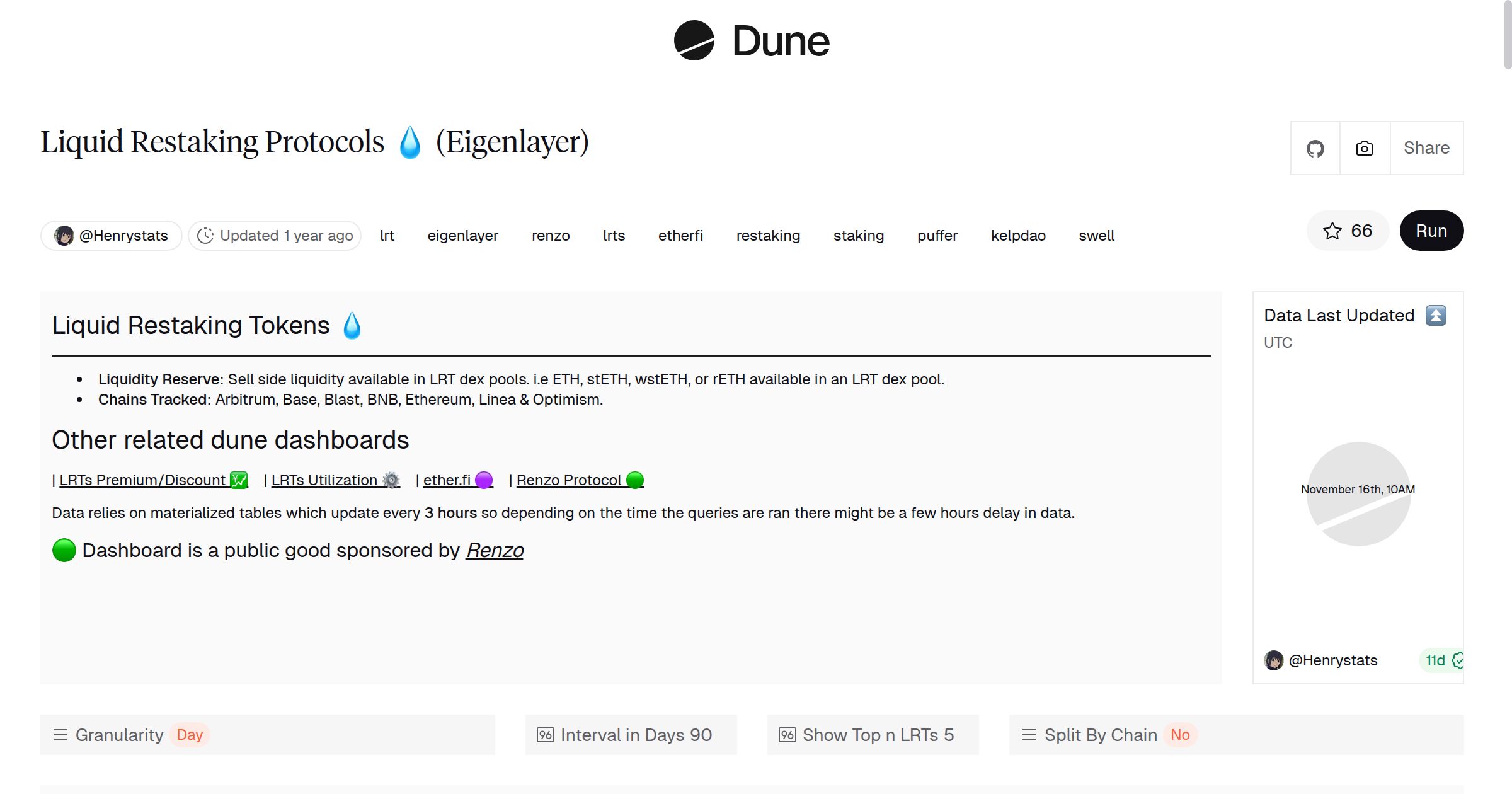Screen dimensions: 1512x794
Task: Click the camera screenshot icon
Action: click(x=1365, y=149)
